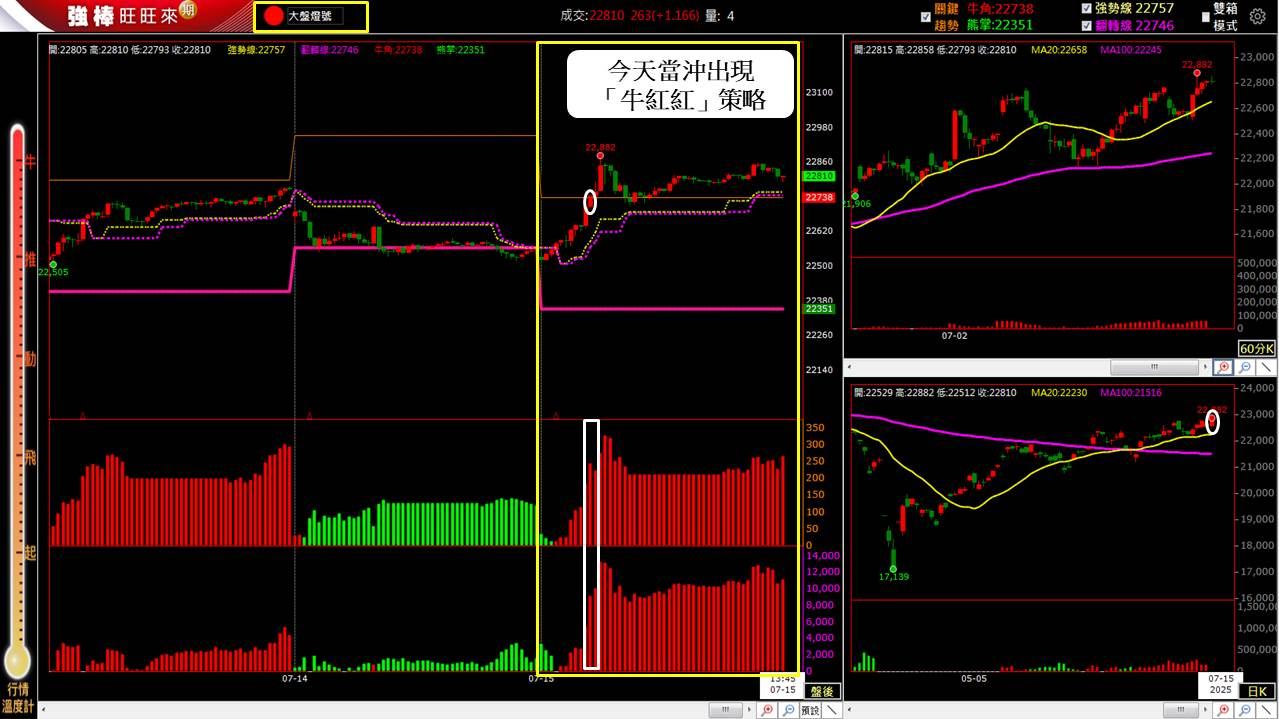The width and height of the screenshot is (1279, 719).
Task: Zoom in on the 日K chart
Action: (1223, 710)
